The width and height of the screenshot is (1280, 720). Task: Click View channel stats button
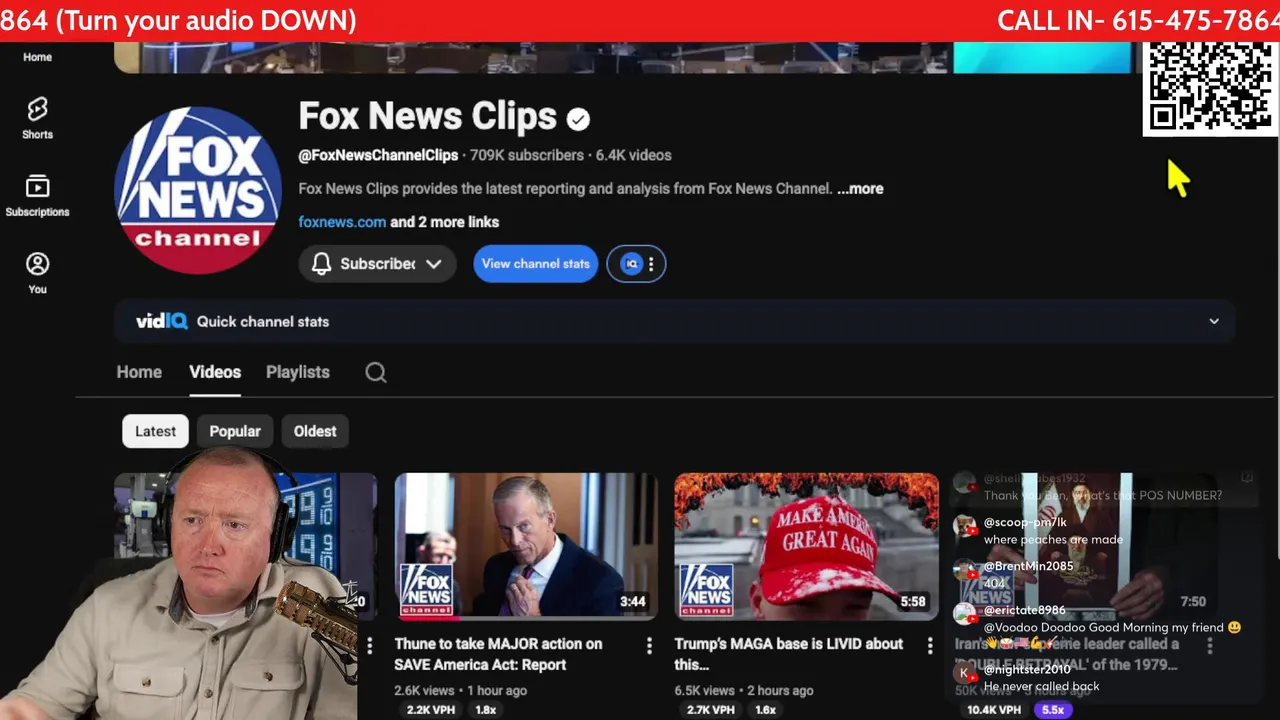[535, 264]
